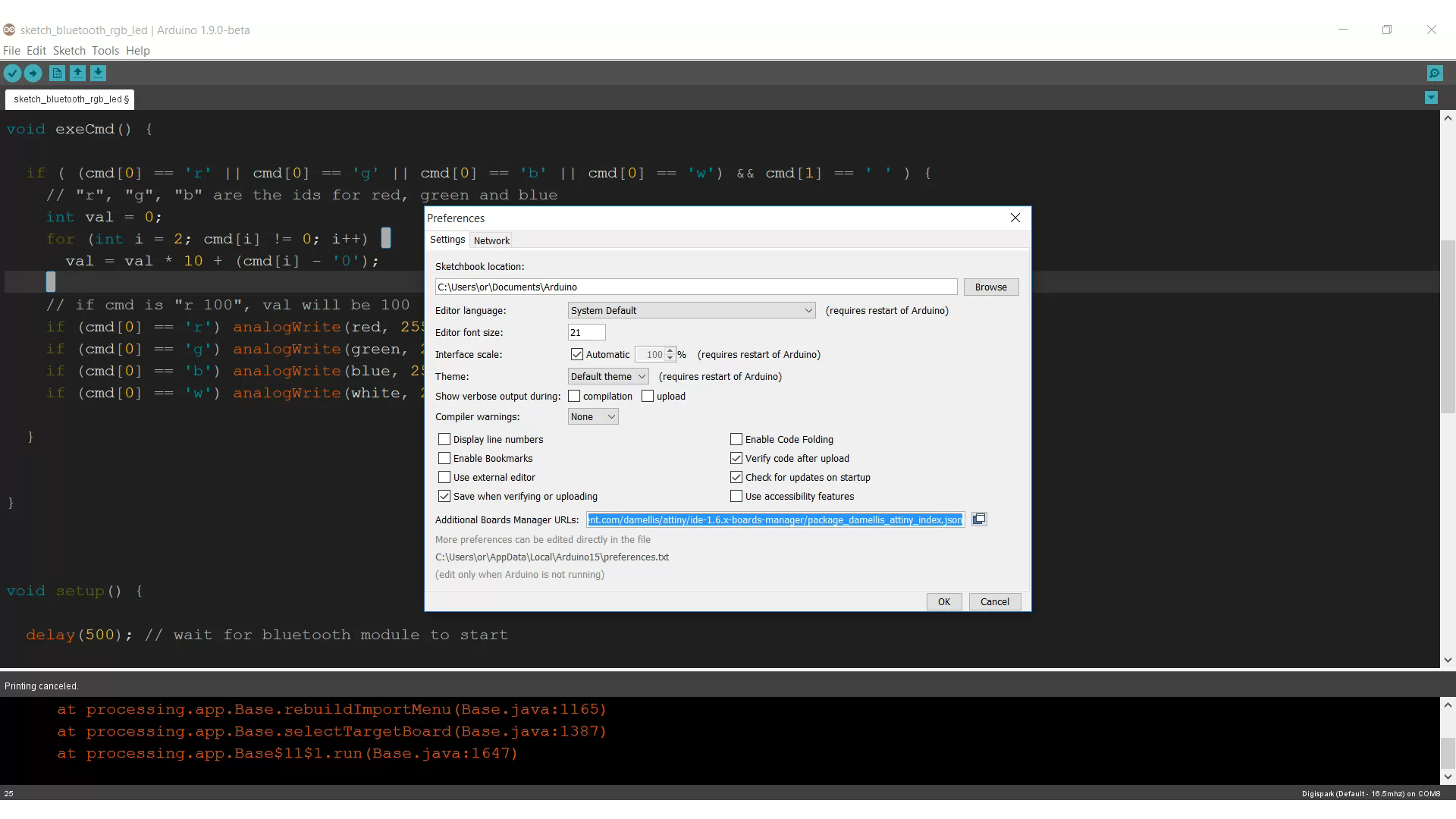Toggle Automatic interface scale checkbox
Screen dimensions: 1456x819
pyautogui.click(x=577, y=354)
